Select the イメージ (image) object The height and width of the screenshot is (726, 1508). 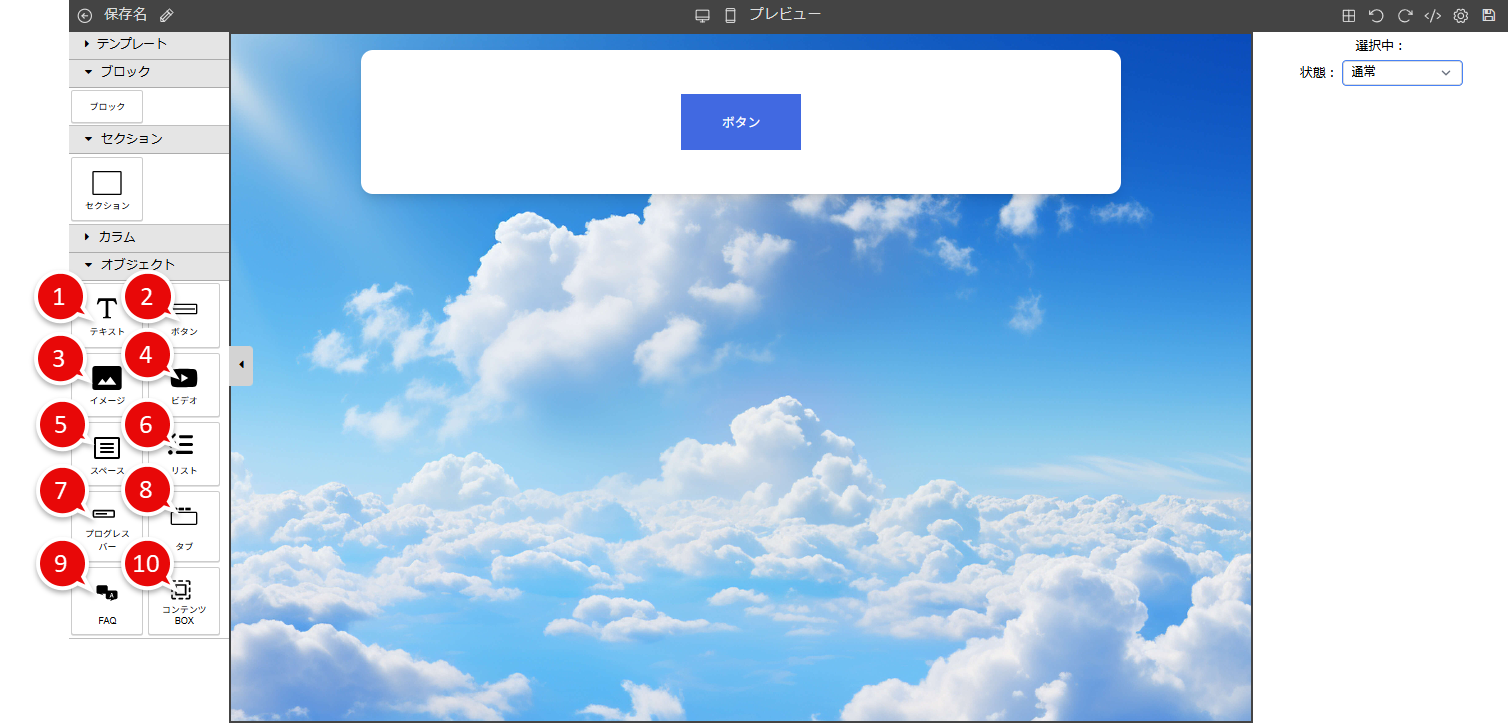(x=107, y=384)
